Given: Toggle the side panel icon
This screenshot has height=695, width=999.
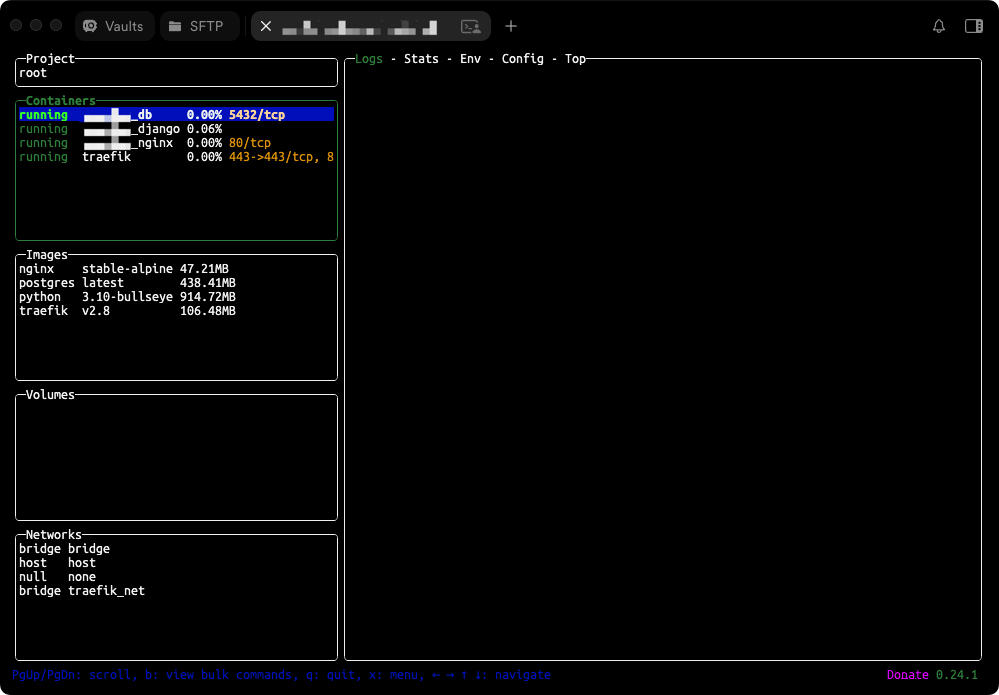Looking at the screenshot, I should [973, 26].
